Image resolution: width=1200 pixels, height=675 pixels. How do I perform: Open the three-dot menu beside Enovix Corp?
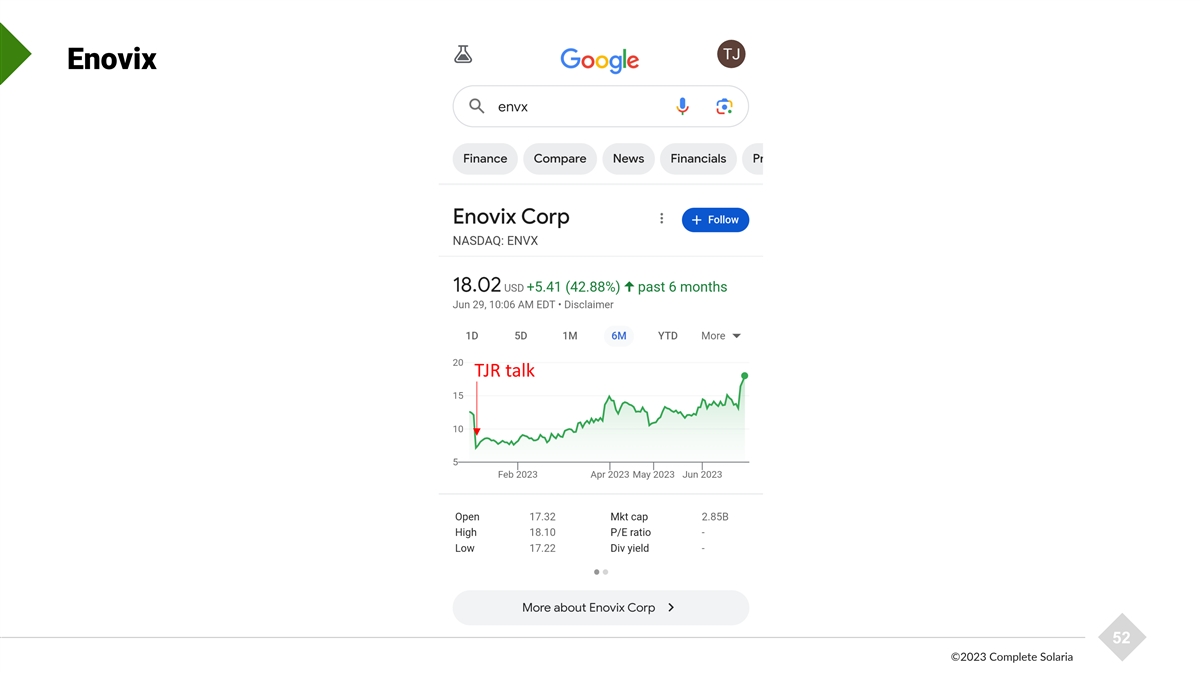pyautogui.click(x=661, y=219)
